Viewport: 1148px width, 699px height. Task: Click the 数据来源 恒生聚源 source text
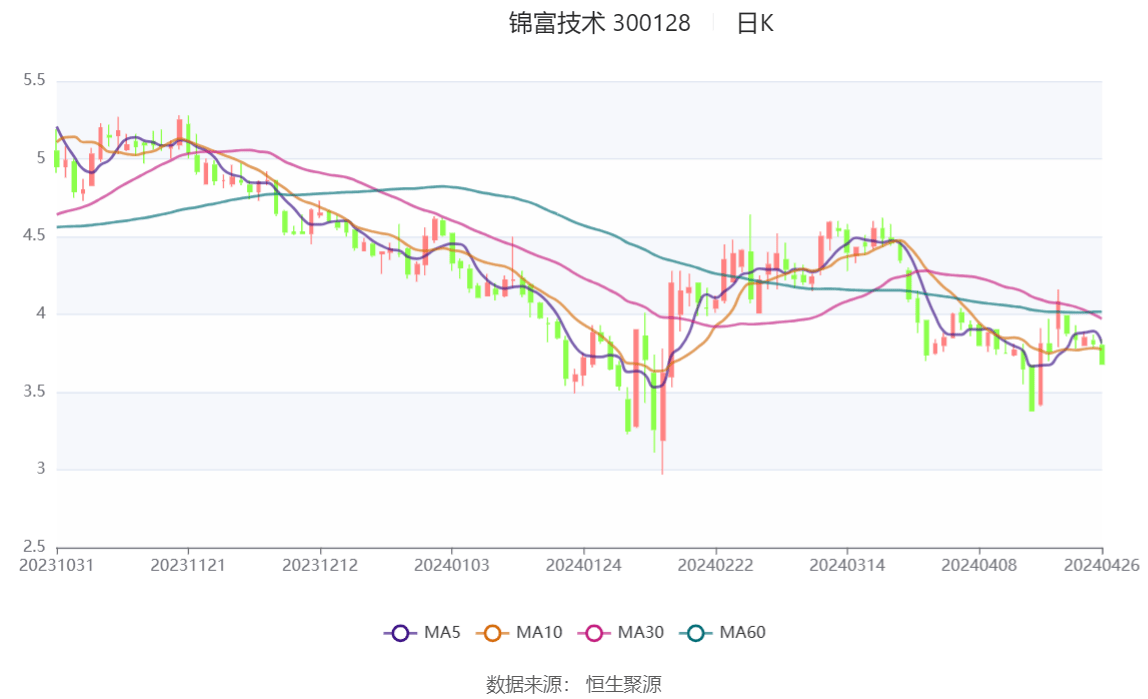coord(574,685)
